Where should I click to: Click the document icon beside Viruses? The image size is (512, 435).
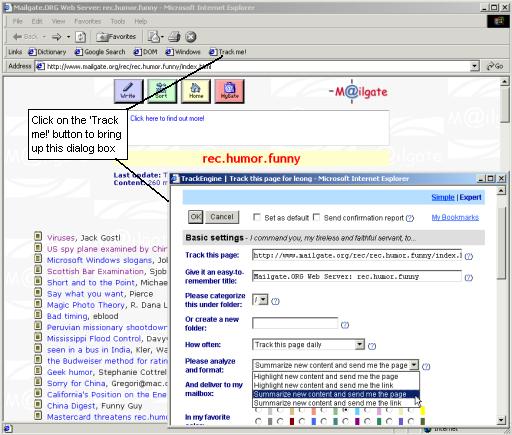coord(38,237)
